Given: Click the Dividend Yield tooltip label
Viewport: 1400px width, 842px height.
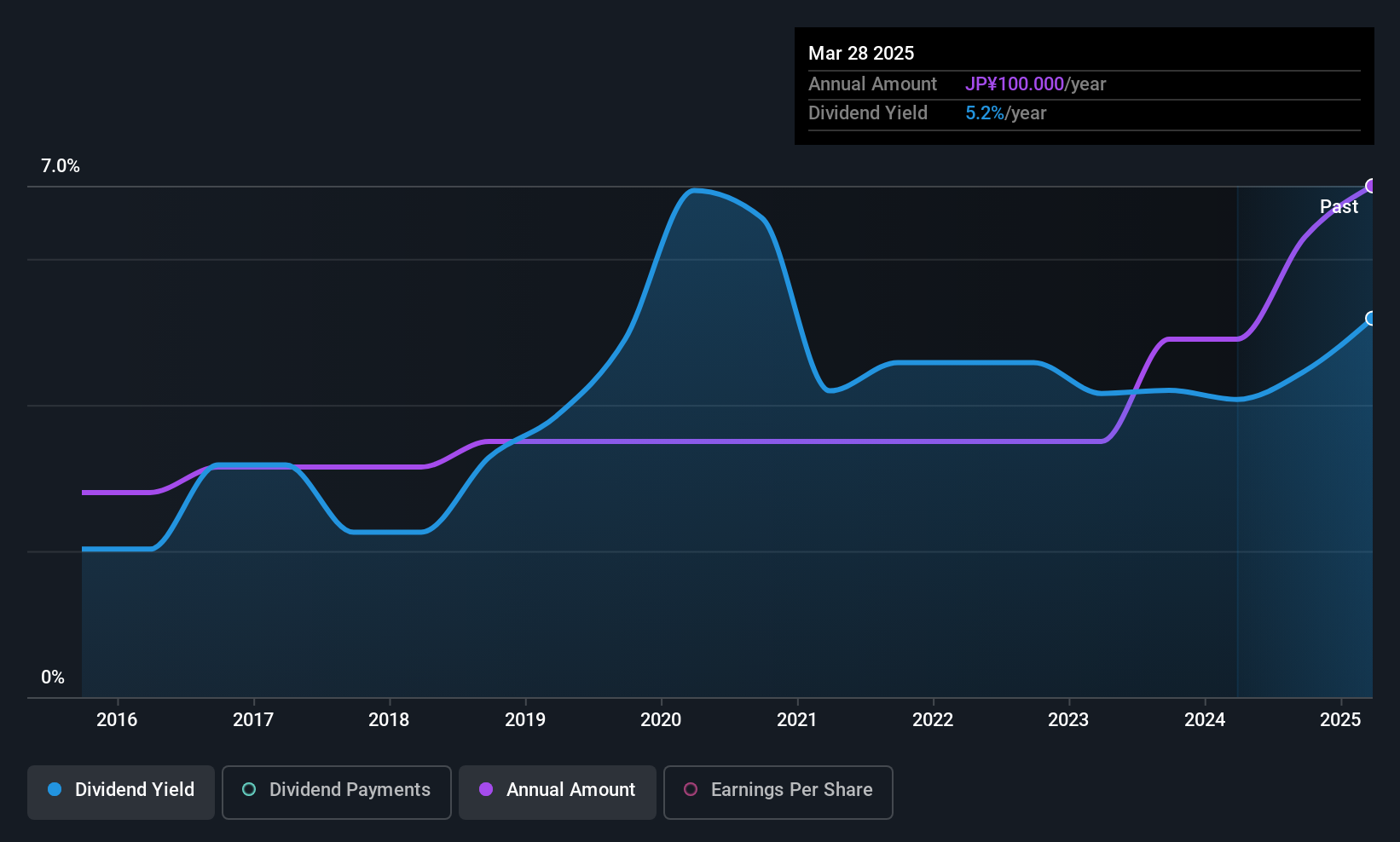Looking at the screenshot, I should click(868, 113).
